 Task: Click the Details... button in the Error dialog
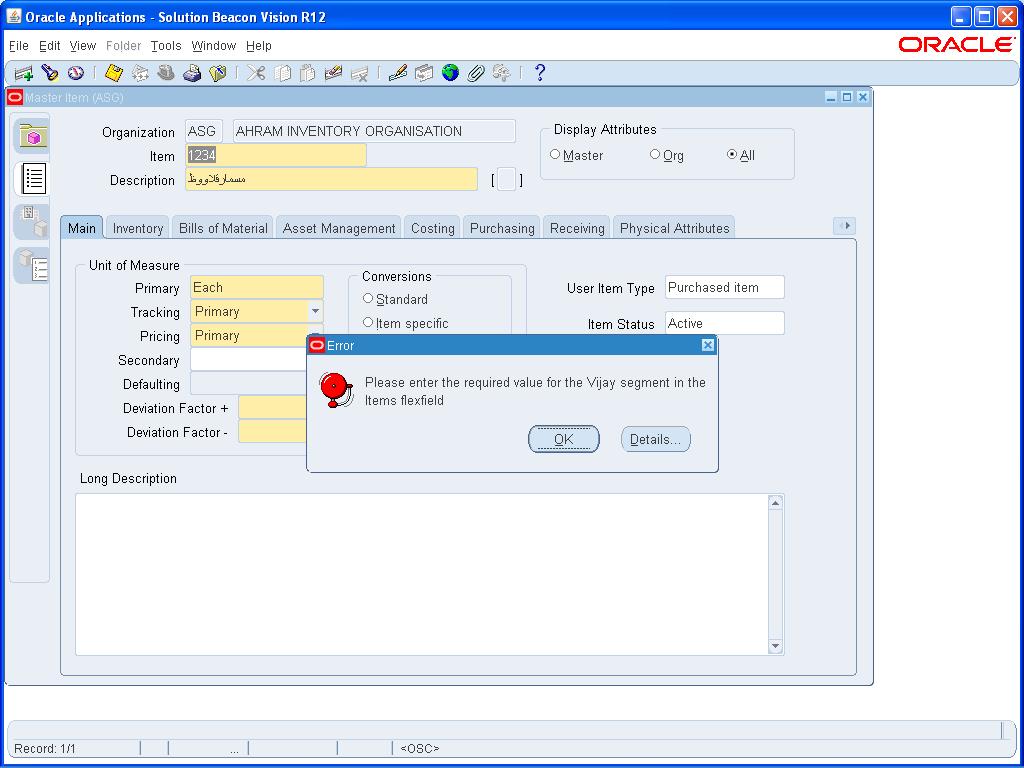tap(655, 439)
